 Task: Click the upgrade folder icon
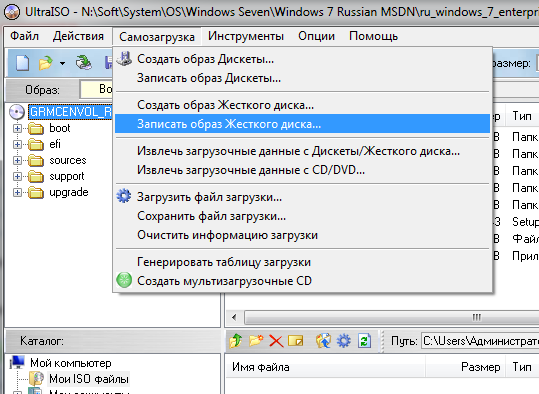pos(36,193)
